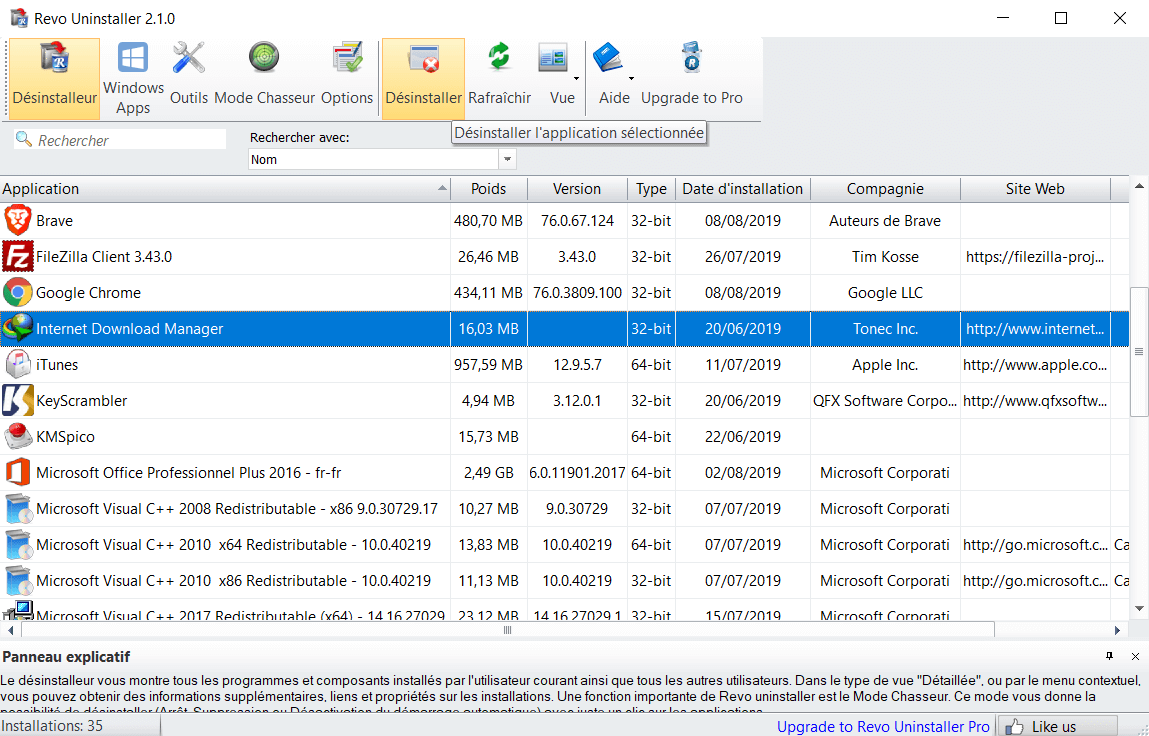Open Options settings icon

point(347,59)
